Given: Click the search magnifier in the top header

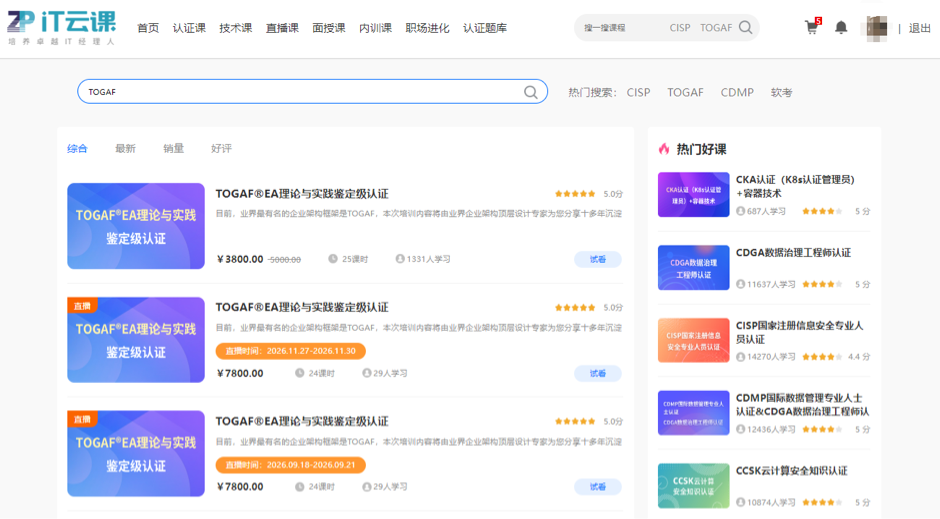Looking at the screenshot, I should coord(746,28).
